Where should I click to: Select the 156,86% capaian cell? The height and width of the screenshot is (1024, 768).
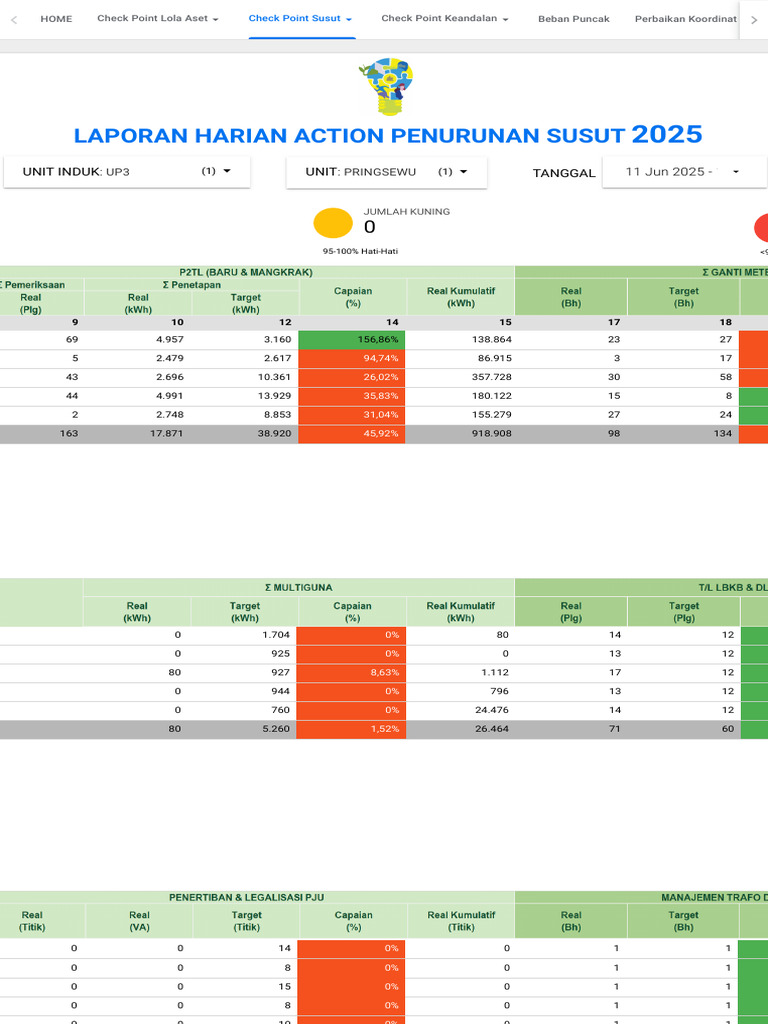(x=352, y=340)
